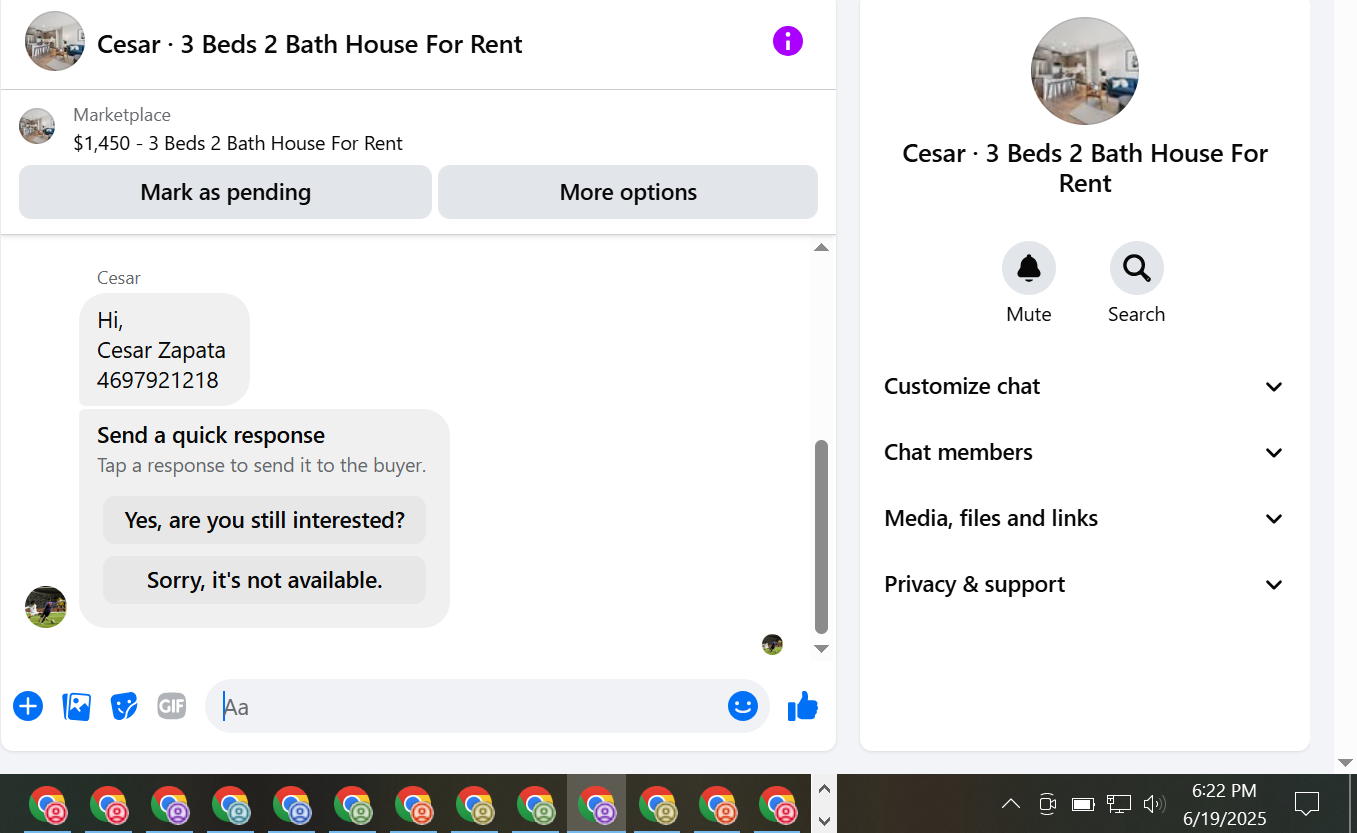Open the GIF picker
This screenshot has height=833, width=1357.
point(172,706)
